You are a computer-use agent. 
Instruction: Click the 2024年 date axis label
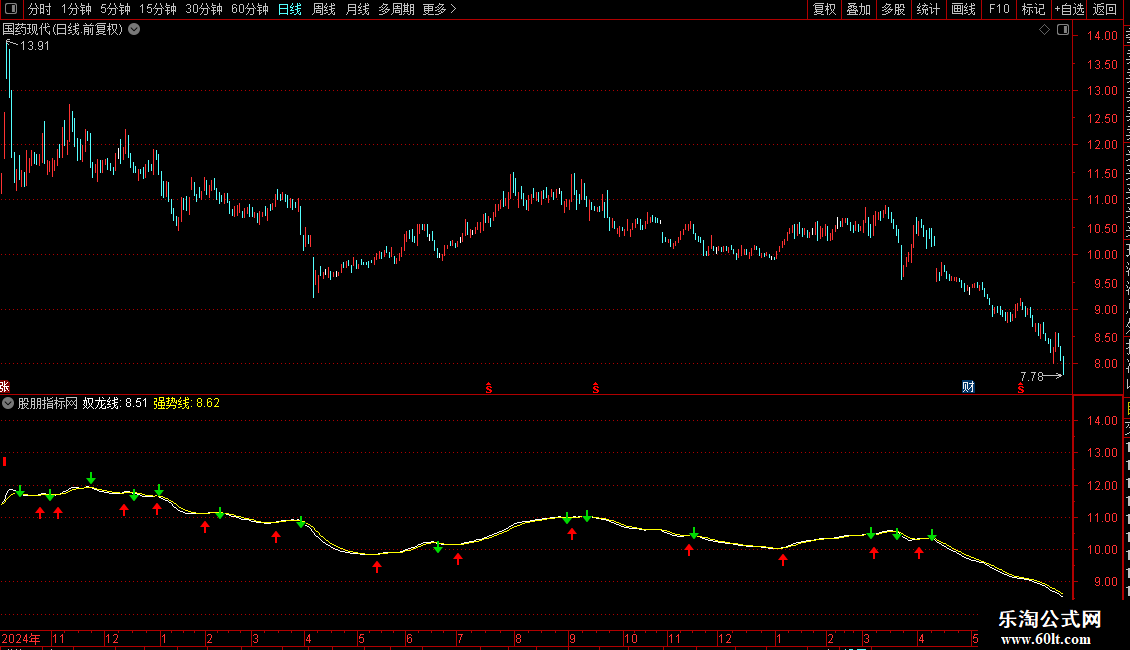pyautogui.click(x=21, y=638)
